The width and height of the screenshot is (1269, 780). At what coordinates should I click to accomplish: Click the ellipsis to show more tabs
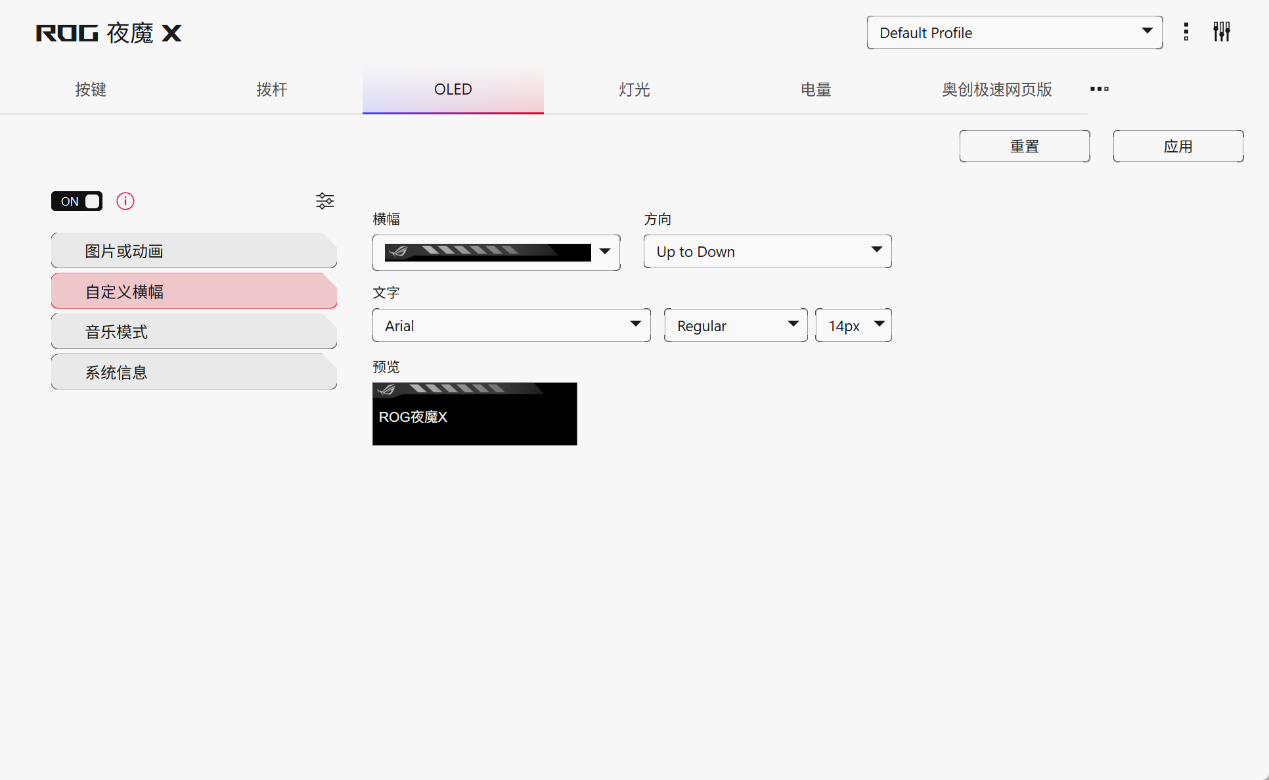1099,89
